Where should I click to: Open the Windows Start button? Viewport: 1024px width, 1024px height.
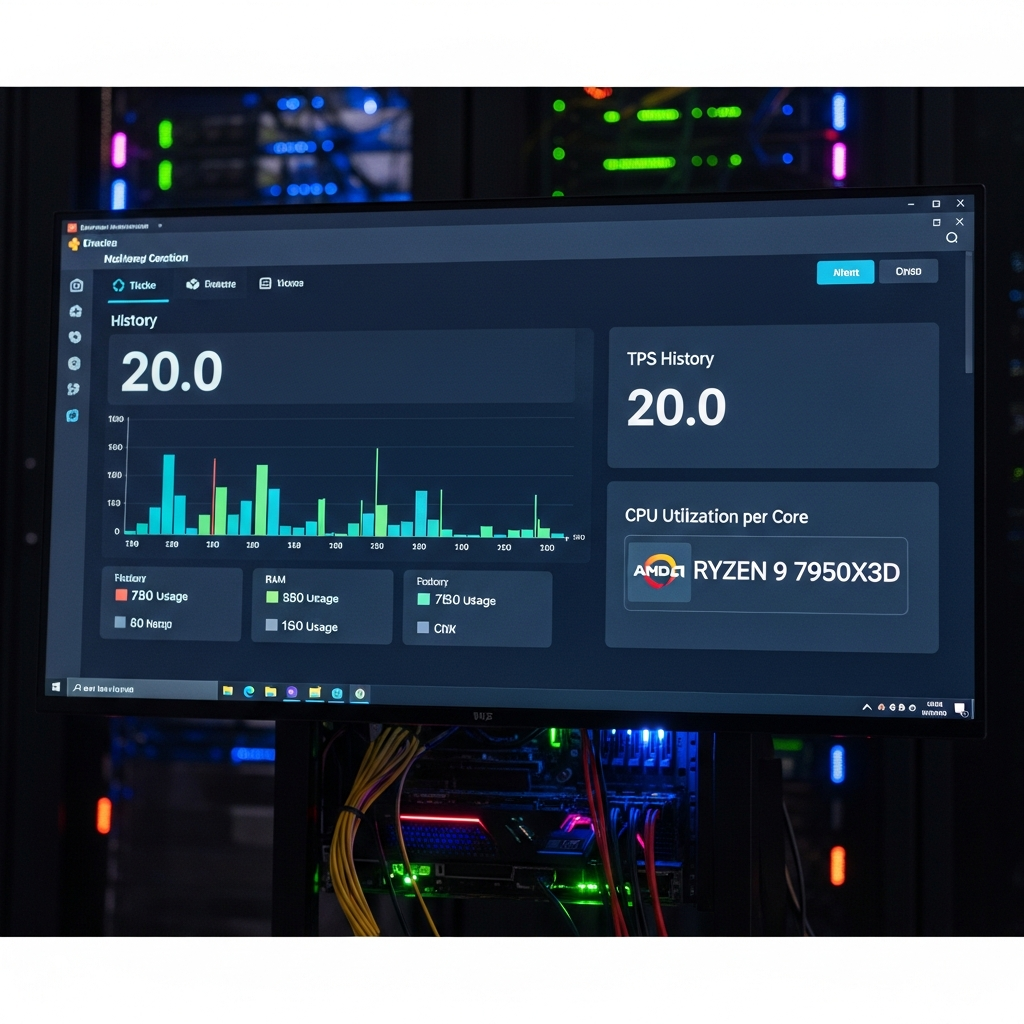56,686
